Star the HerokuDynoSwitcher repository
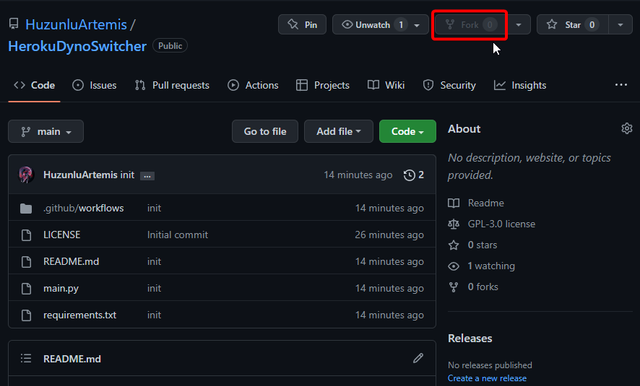Viewport: 640px width, 386px height. point(573,24)
